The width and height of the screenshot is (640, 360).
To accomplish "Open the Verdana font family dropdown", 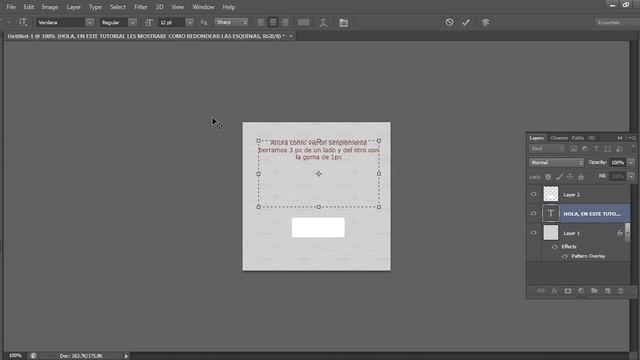I will tap(89, 22).
